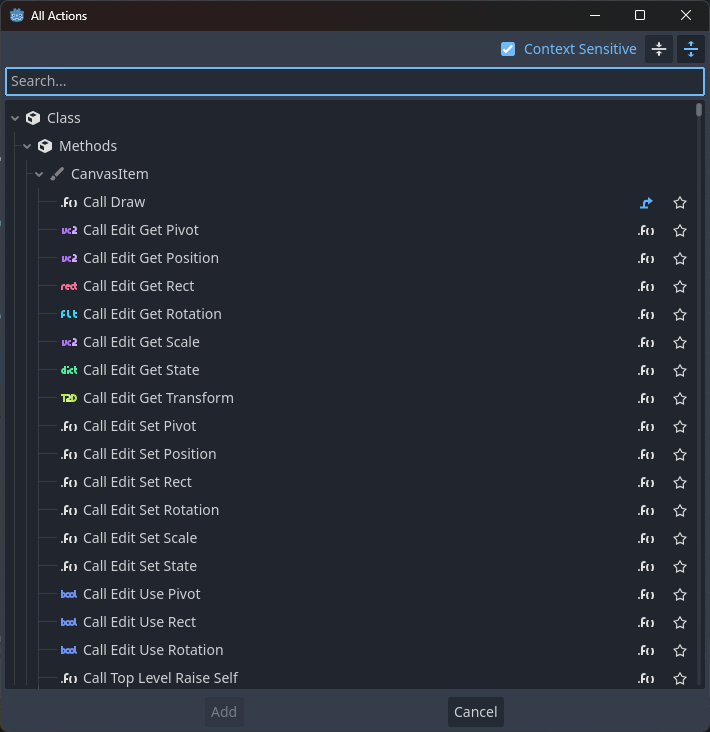
Task: Click the override arrow icon beside Call Draw
Action: click(646, 203)
